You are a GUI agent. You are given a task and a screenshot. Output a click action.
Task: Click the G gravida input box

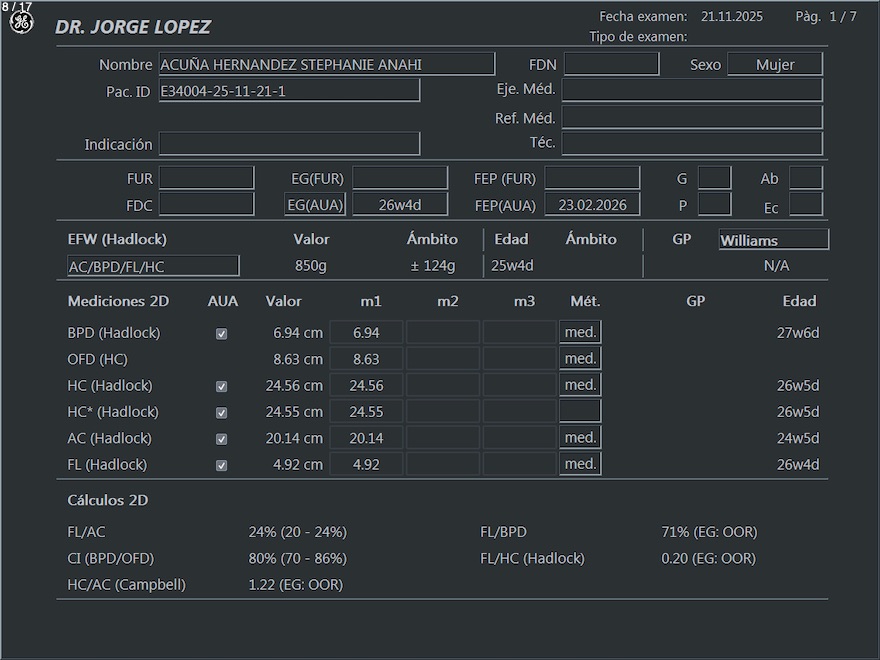click(714, 178)
